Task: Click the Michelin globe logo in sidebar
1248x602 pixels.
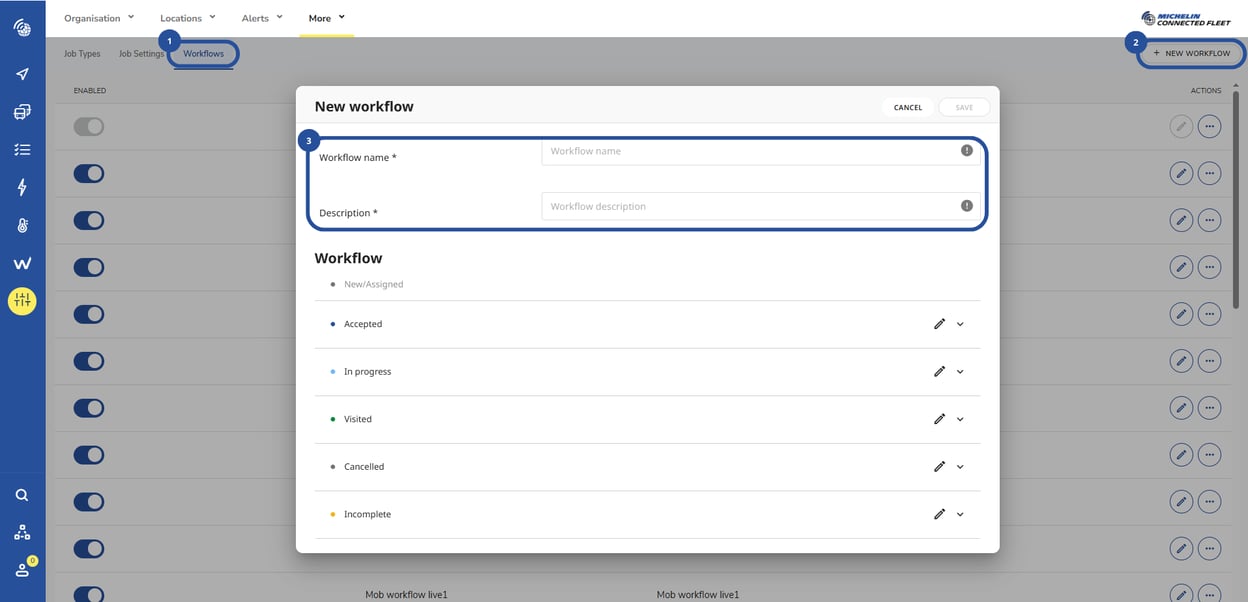Action: tap(22, 27)
